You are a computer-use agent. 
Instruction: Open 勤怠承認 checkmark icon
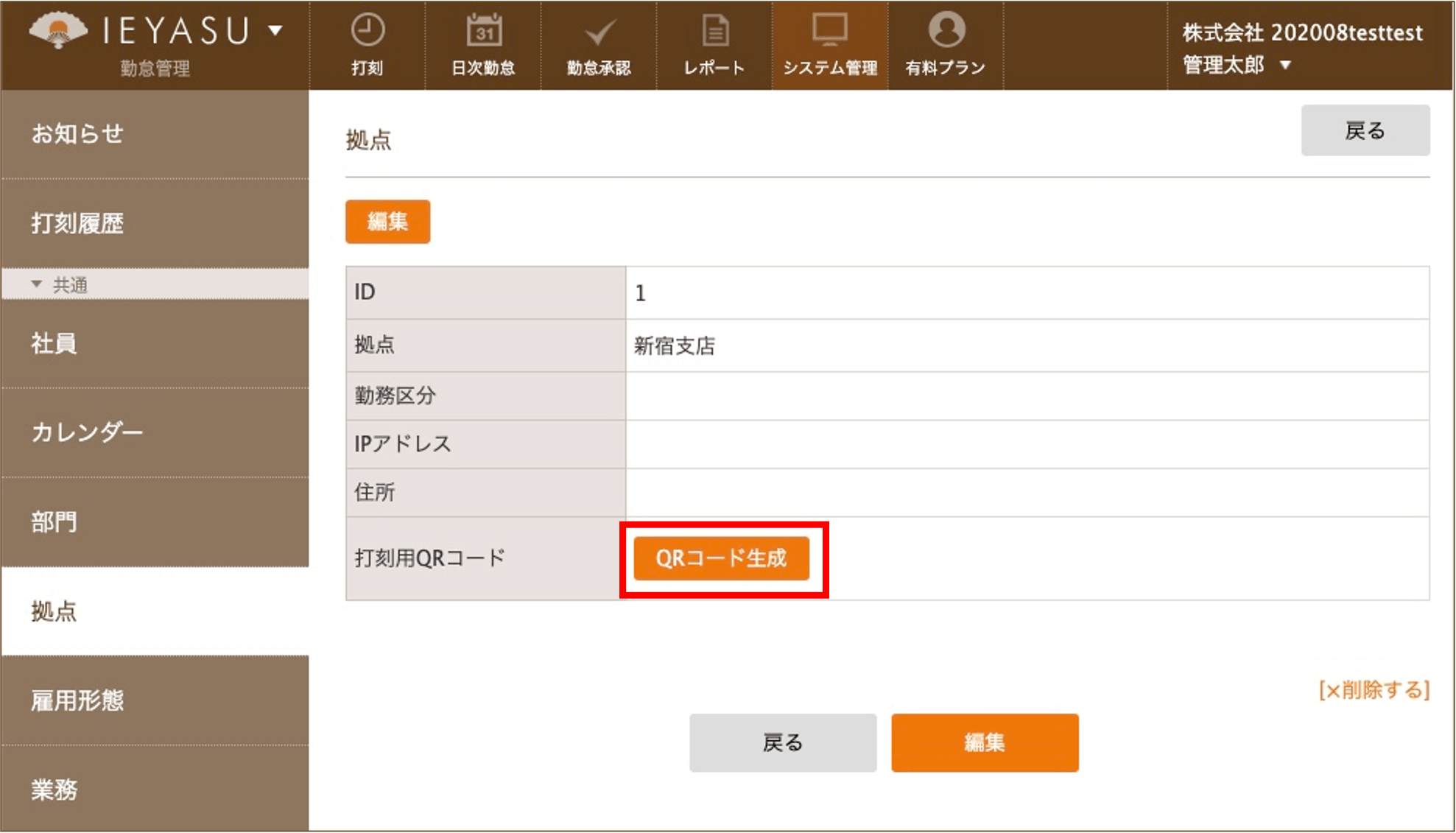tap(599, 32)
